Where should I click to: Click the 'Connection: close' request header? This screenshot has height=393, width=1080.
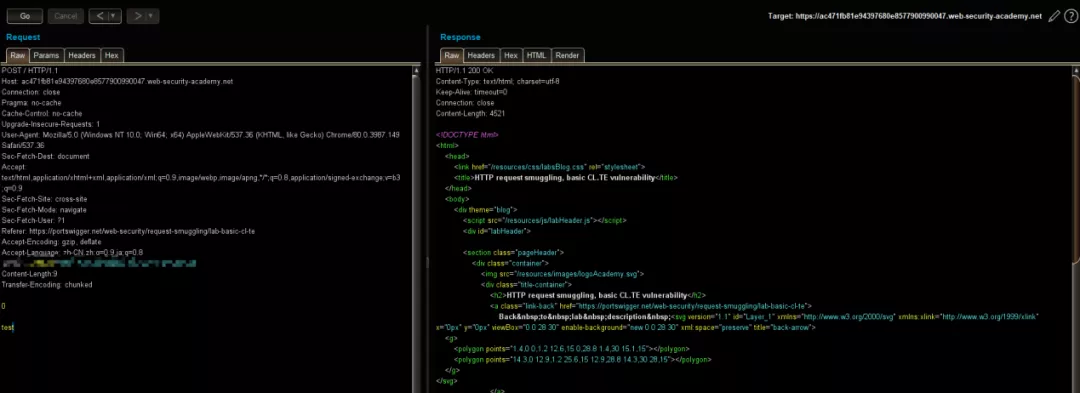click(x=31, y=92)
